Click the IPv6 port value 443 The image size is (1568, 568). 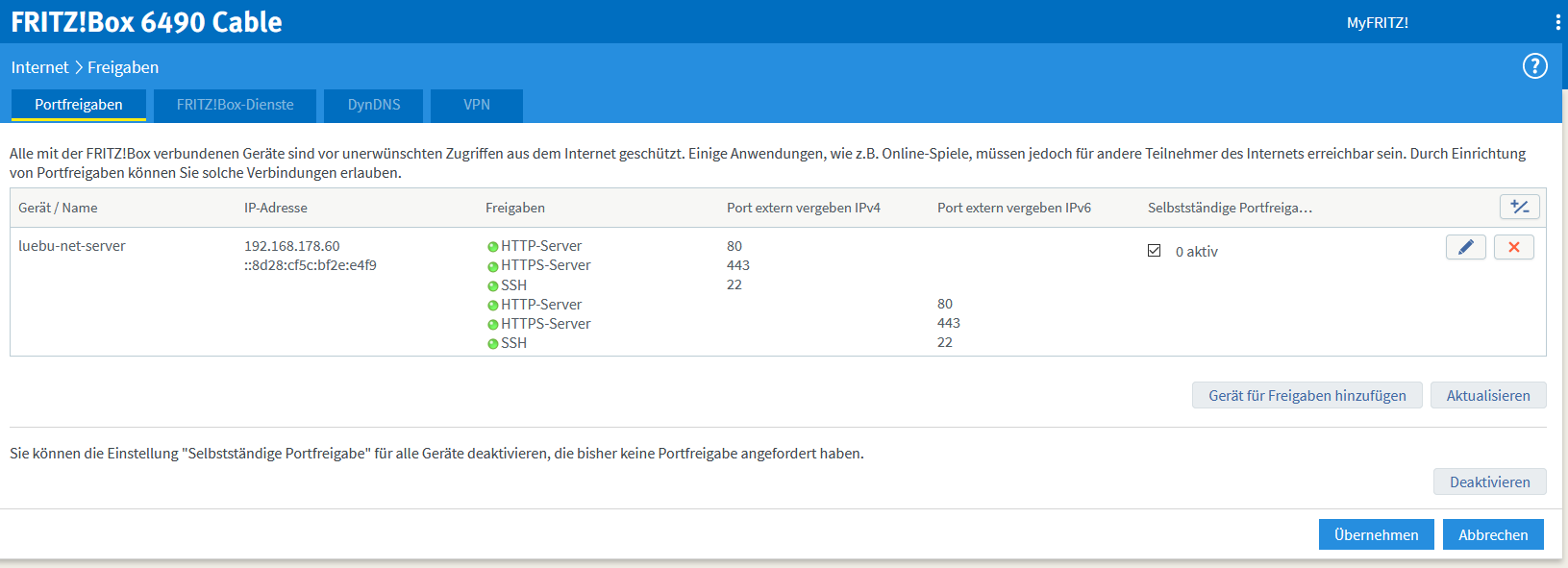[x=949, y=323]
